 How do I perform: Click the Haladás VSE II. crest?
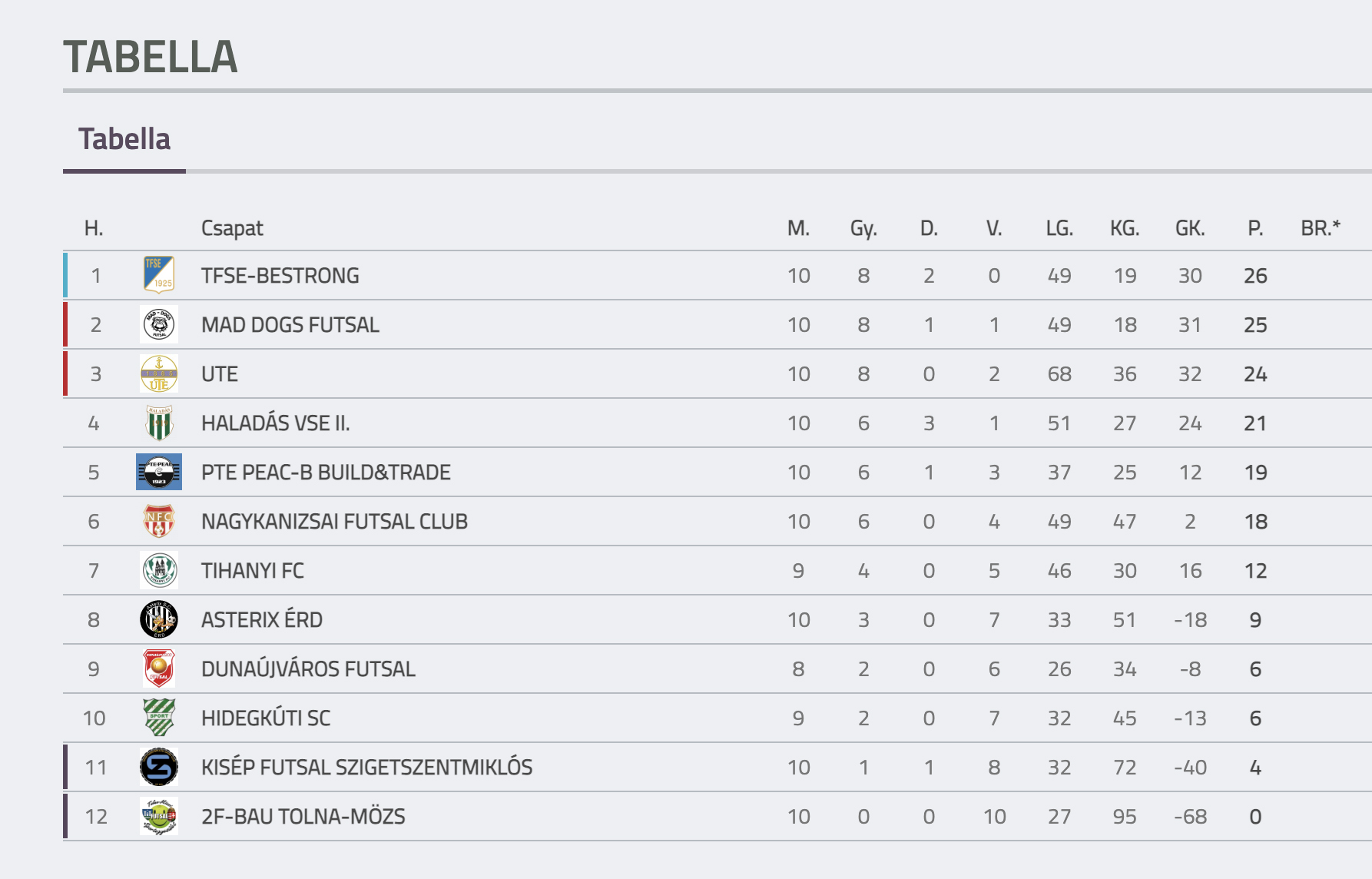point(159,423)
